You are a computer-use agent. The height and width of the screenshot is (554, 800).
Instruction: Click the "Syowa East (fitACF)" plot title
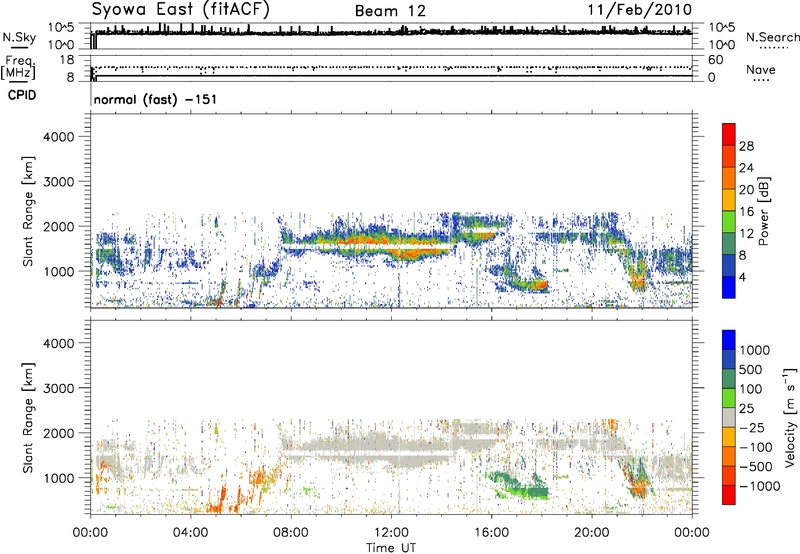(x=181, y=9)
